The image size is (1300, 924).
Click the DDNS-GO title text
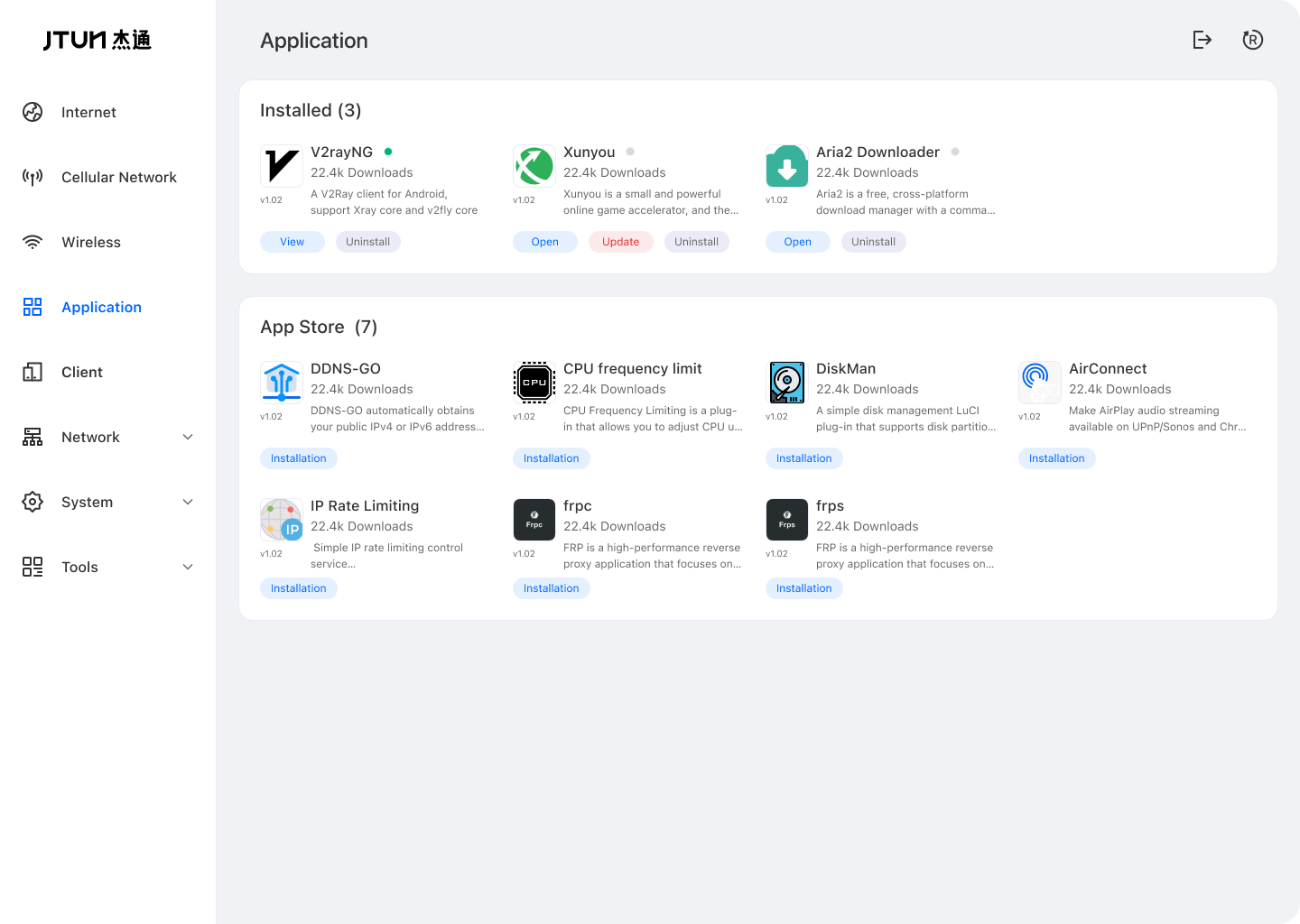click(346, 369)
